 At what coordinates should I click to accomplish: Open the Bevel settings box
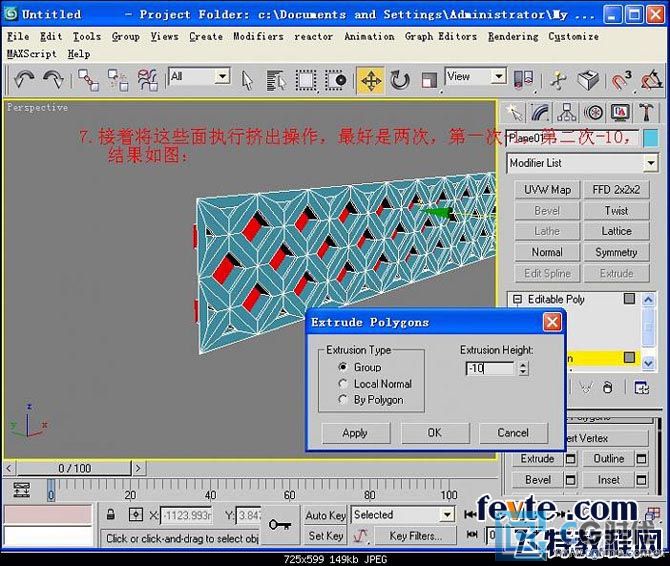(x=570, y=480)
